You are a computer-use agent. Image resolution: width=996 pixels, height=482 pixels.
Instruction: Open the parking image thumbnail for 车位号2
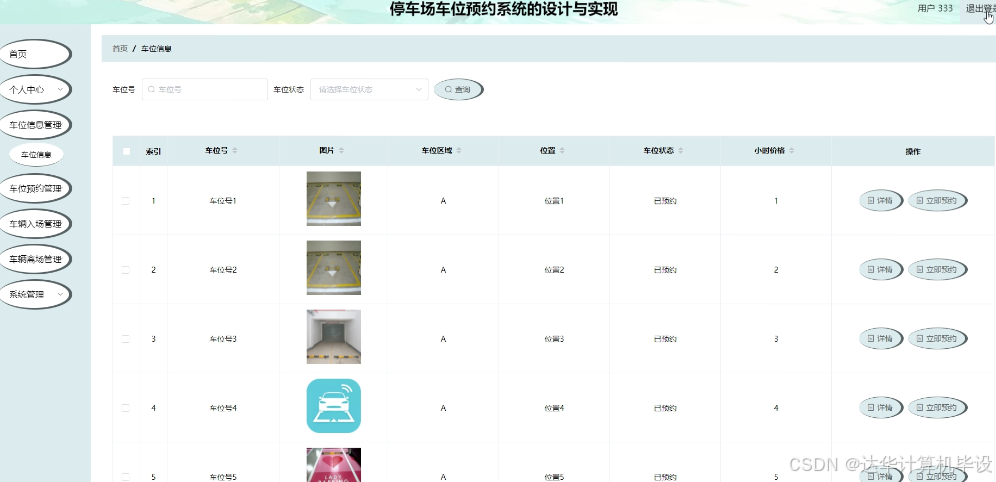(x=333, y=267)
